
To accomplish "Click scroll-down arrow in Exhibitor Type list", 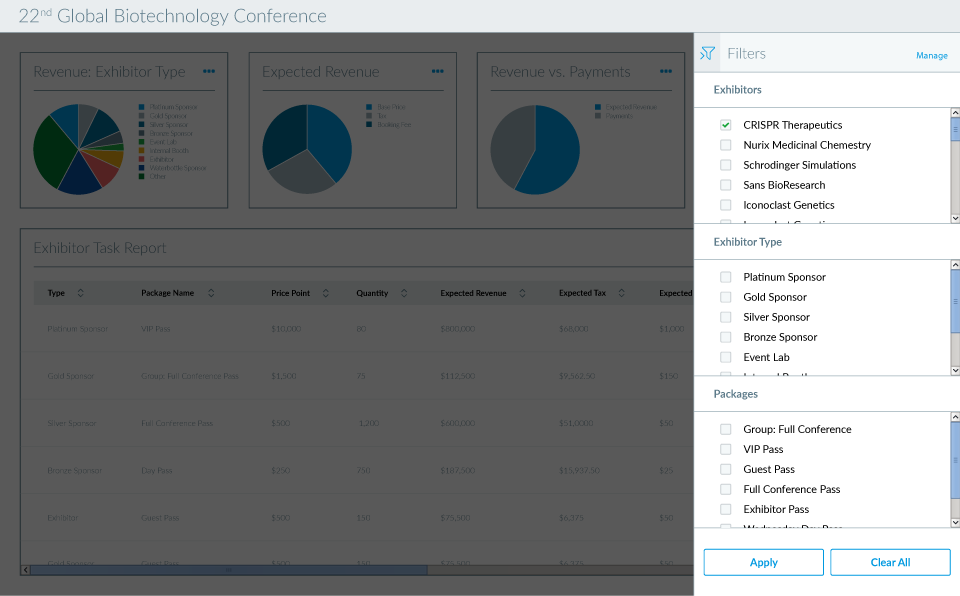I will coord(955,371).
